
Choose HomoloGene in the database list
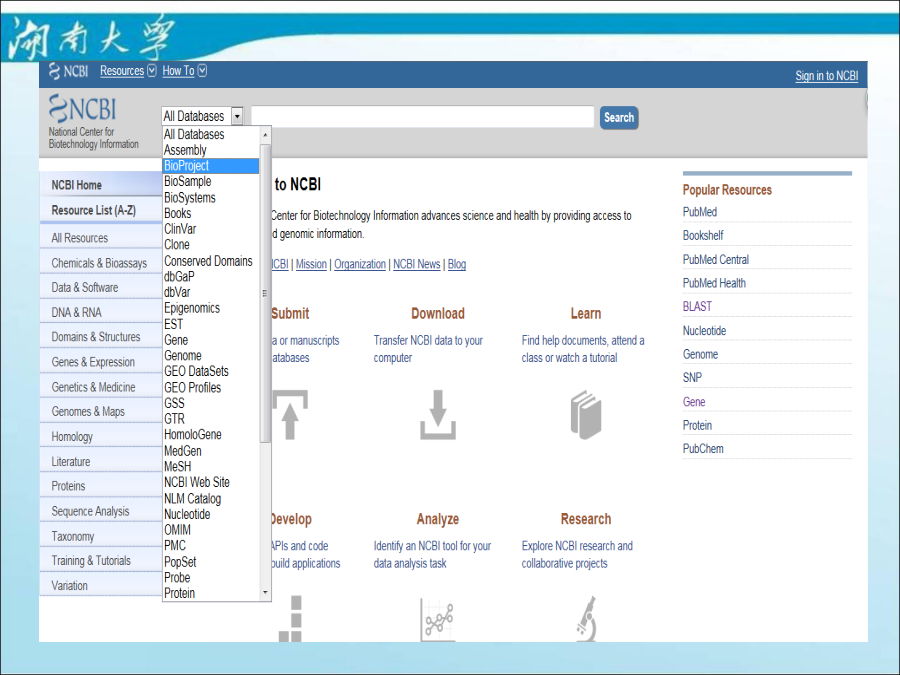(x=211, y=435)
